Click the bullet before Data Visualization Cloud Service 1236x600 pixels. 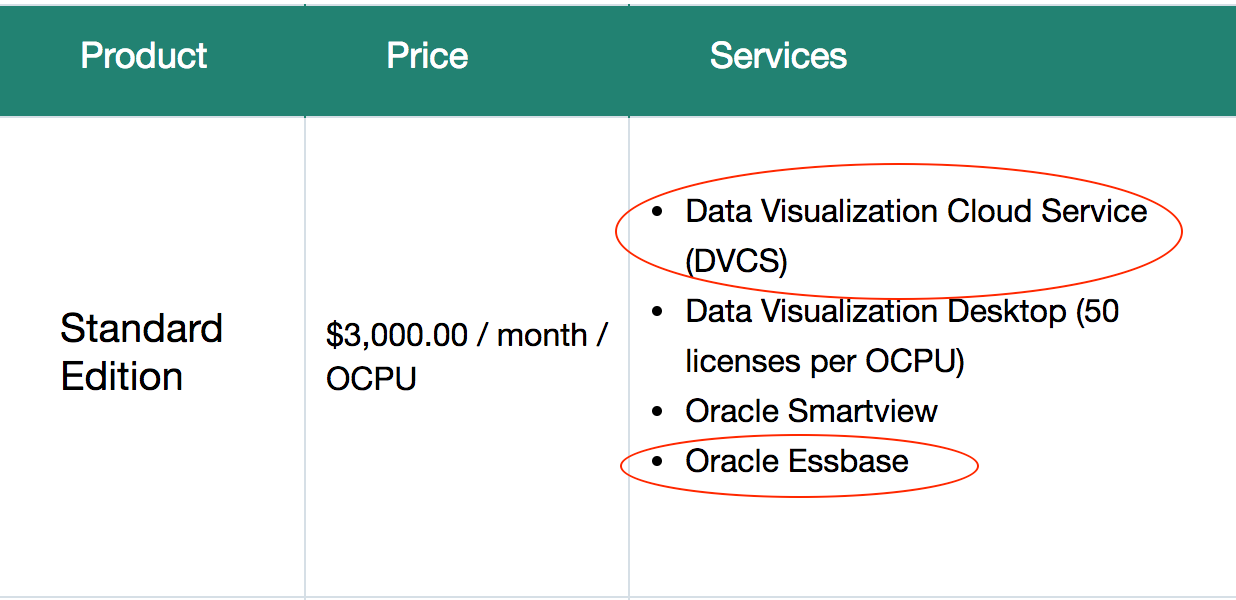click(x=657, y=212)
